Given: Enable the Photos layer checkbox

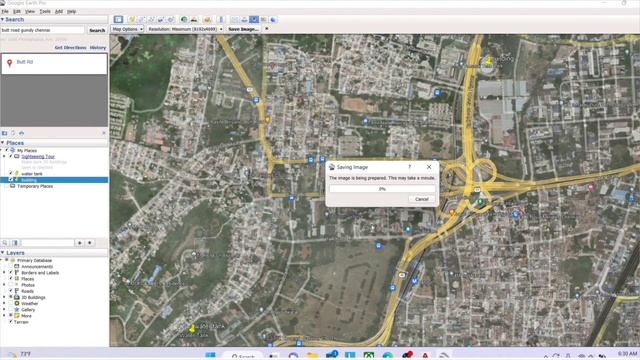Looking at the screenshot, I should click(11, 284).
